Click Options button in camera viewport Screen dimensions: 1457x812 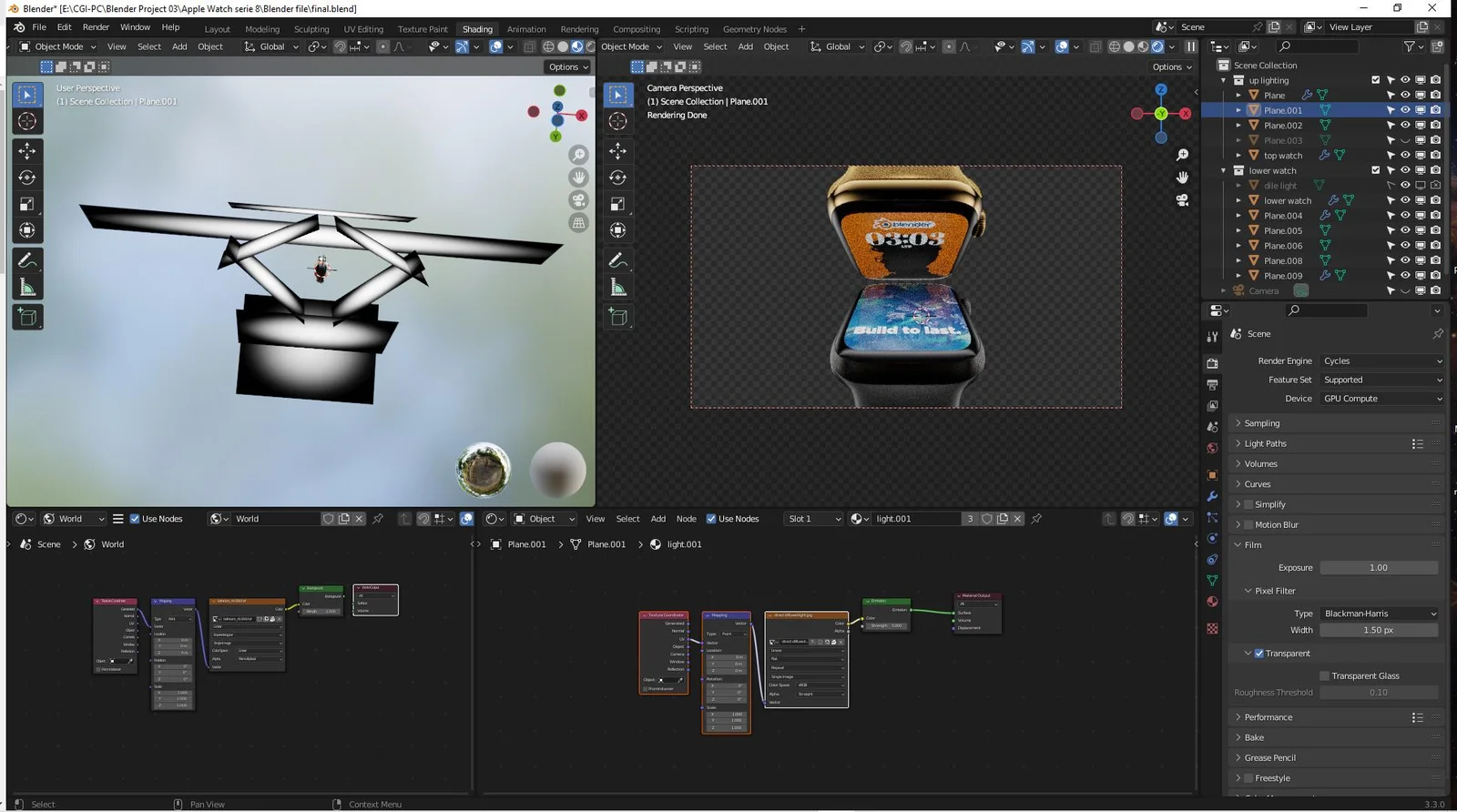pos(1171,66)
